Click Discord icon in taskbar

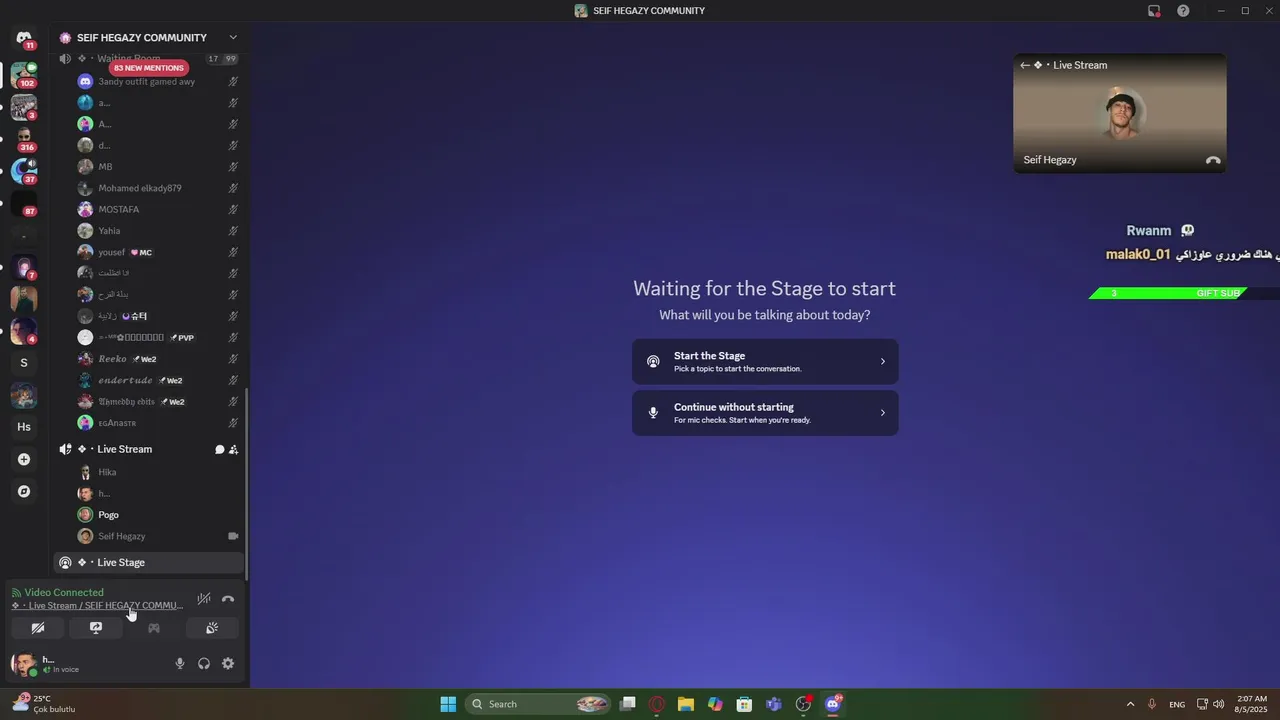click(832, 704)
